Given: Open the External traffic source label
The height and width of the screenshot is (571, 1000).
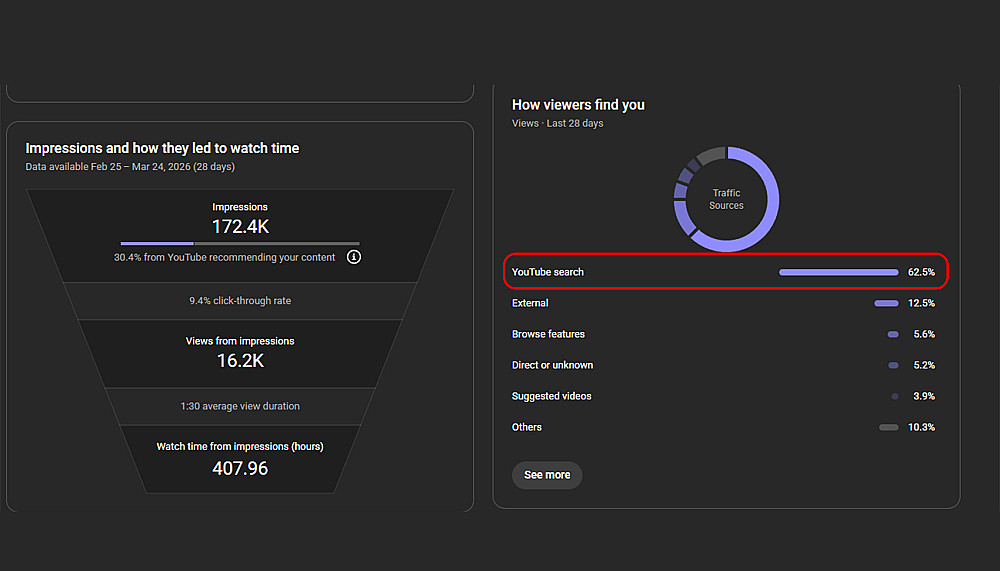Looking at the screenshot, I should (x=530, y=303).
